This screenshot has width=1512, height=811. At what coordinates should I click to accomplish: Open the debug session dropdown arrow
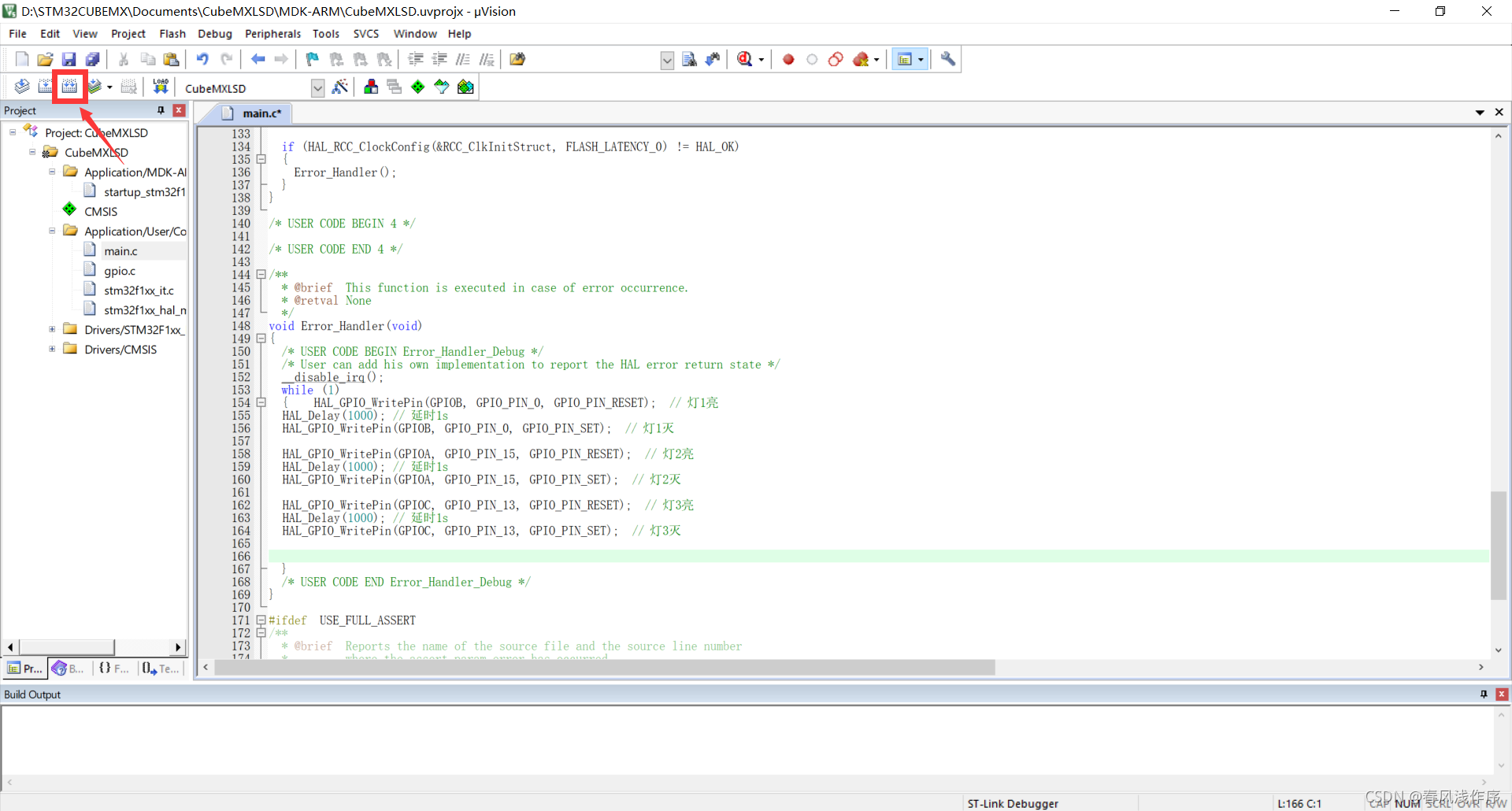pyautogui.click(x=762, y=60)
